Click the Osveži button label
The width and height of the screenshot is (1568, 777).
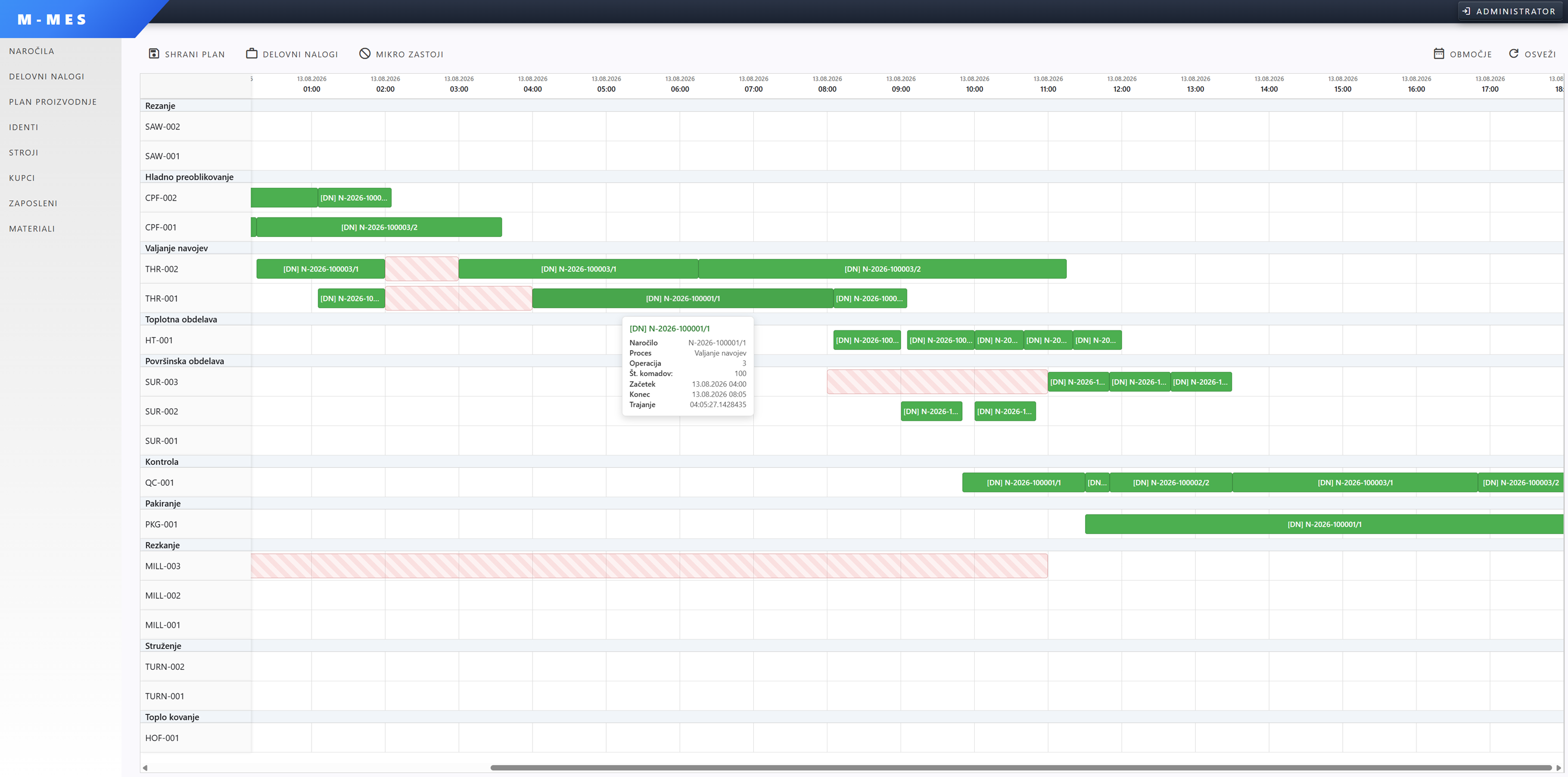pos(1540,54)
